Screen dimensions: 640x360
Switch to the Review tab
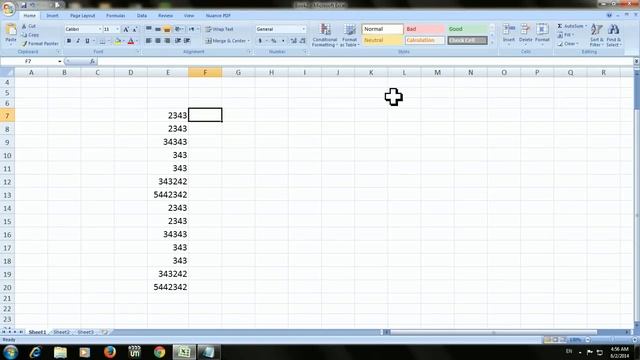(165, 16)
